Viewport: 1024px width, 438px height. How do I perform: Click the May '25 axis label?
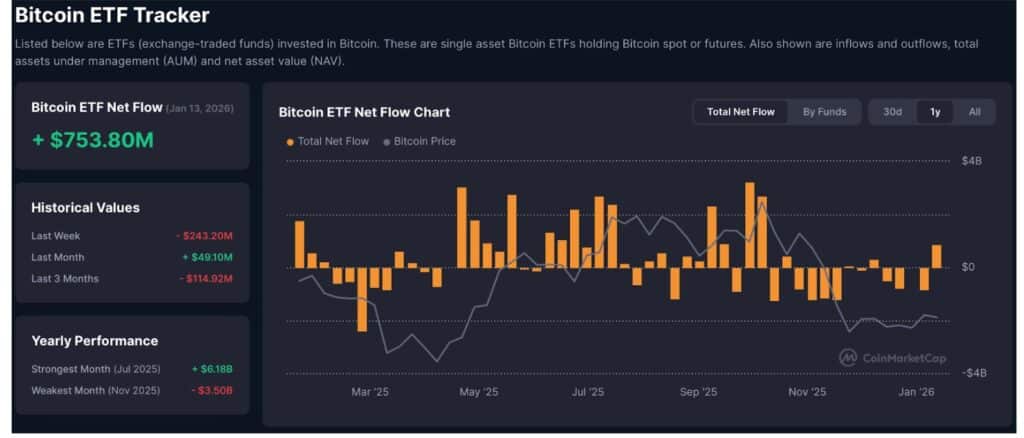(478, 392)
